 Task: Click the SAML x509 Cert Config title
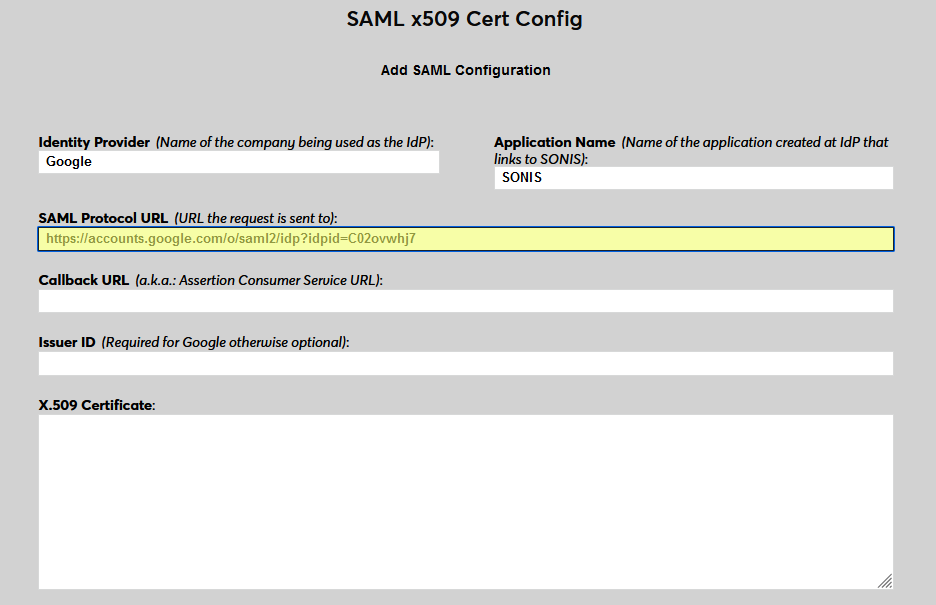465,18
